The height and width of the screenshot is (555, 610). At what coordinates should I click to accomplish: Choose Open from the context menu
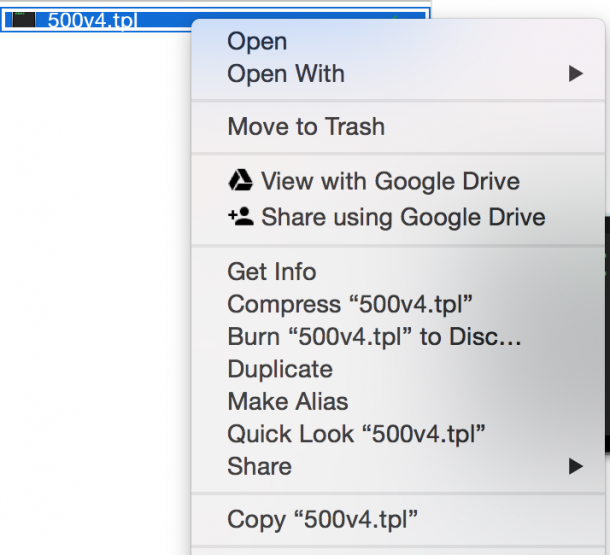[x=257, y=41]
